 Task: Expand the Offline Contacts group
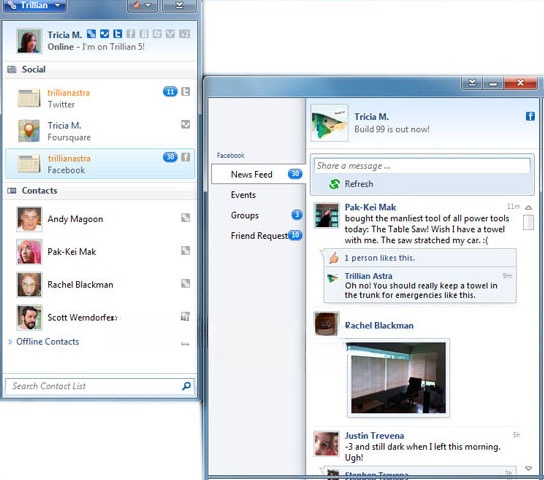pos(48,342)
